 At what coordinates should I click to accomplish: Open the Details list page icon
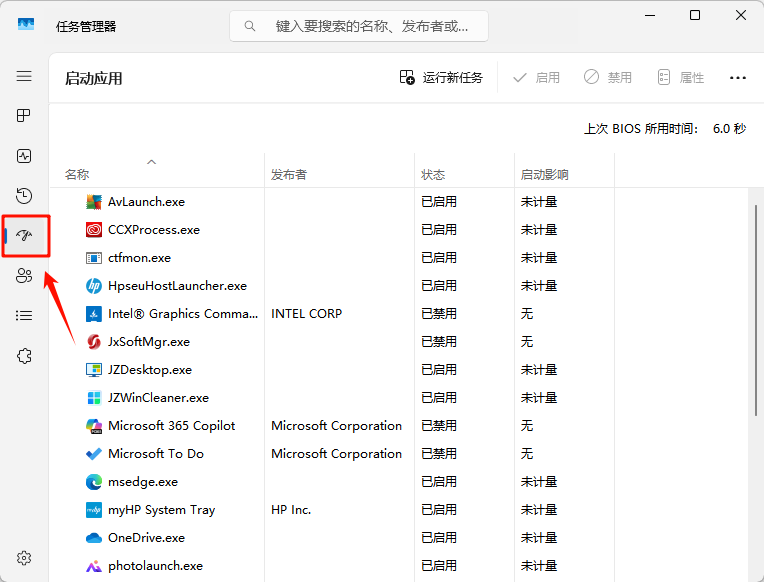pos(24,315)
